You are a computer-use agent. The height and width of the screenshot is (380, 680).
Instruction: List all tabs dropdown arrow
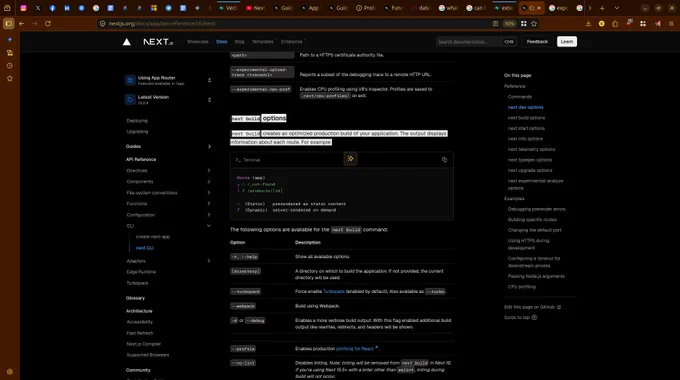click(x=617, y=8)
